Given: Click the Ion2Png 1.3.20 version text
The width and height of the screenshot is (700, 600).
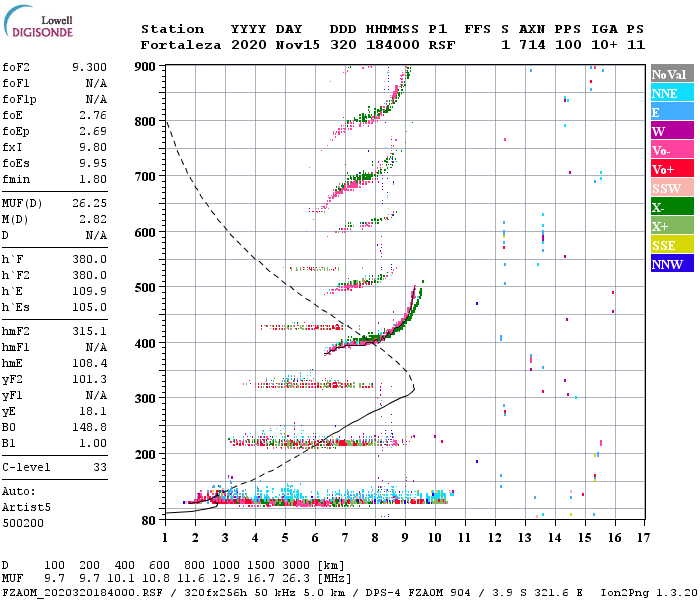Looking at the screenshot, I should 649,593.
